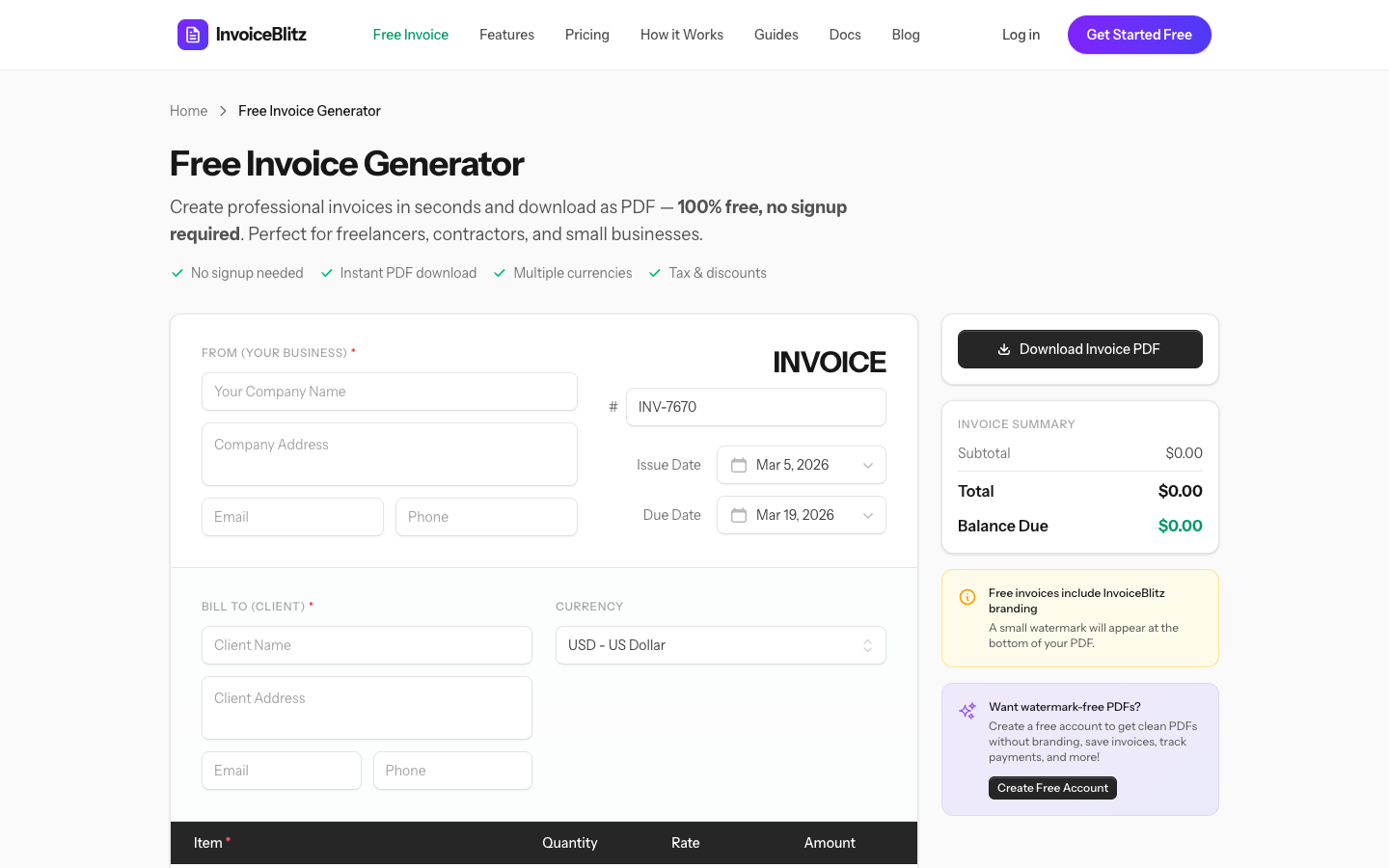Image resolution: width=1389 pixels, height=868 pixels.
Task: Click the InvoiceBlitz logo icon
Action: [193, 34]
